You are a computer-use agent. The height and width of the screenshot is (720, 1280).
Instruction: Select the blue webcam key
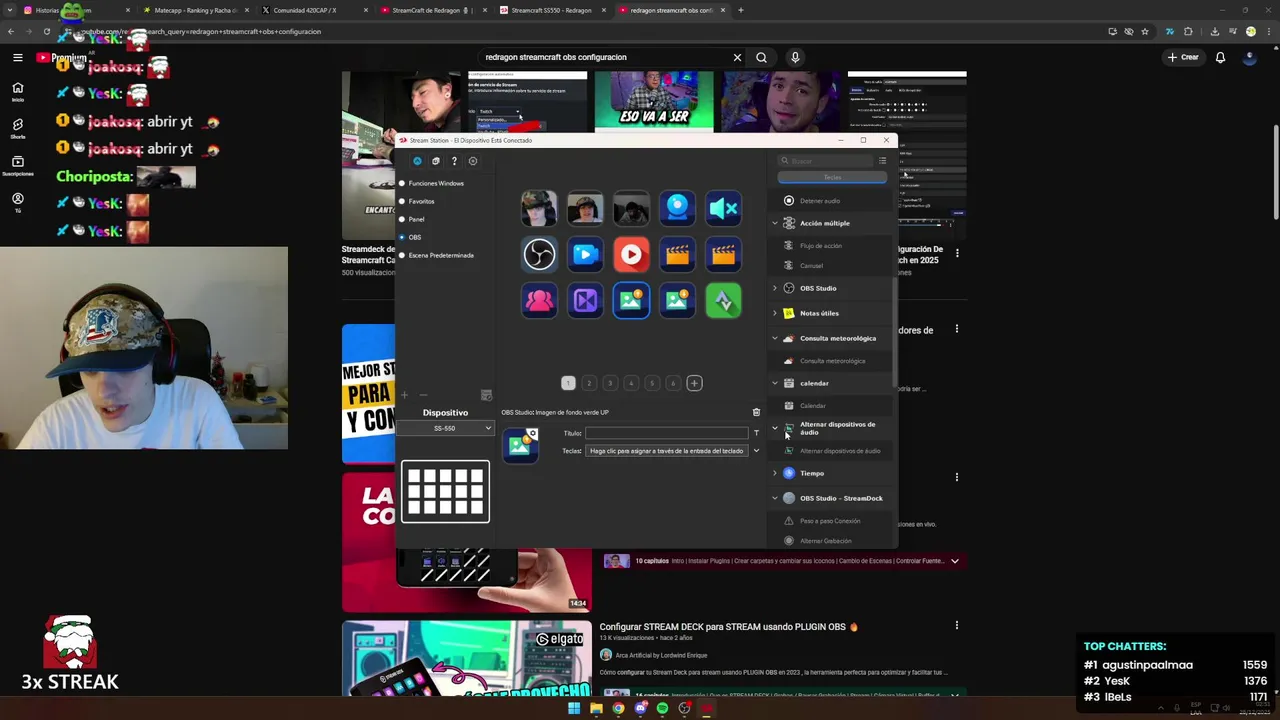[x=677, y=208]
